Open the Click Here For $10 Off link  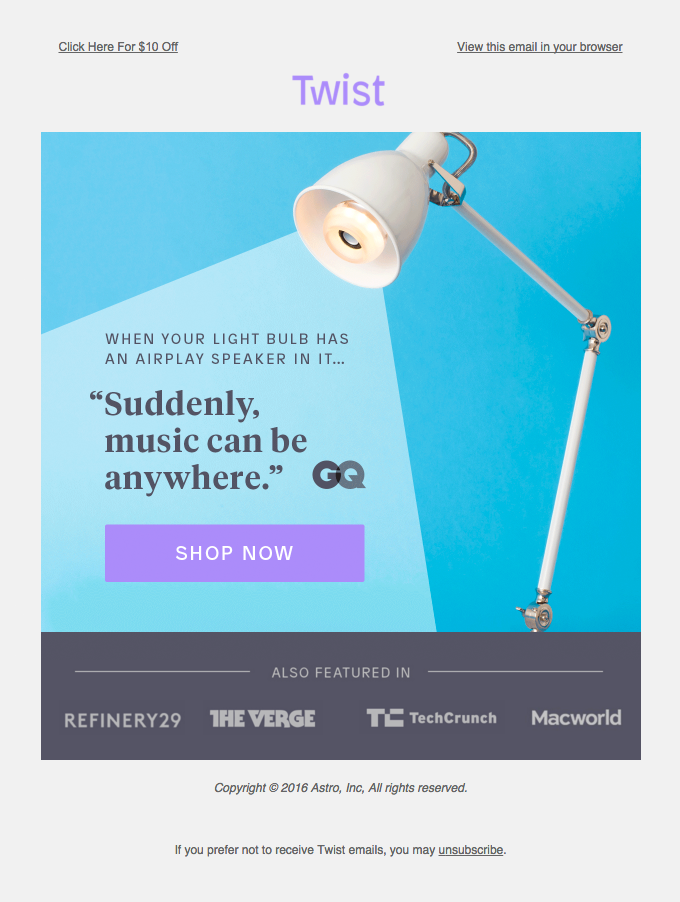point(118,47)
